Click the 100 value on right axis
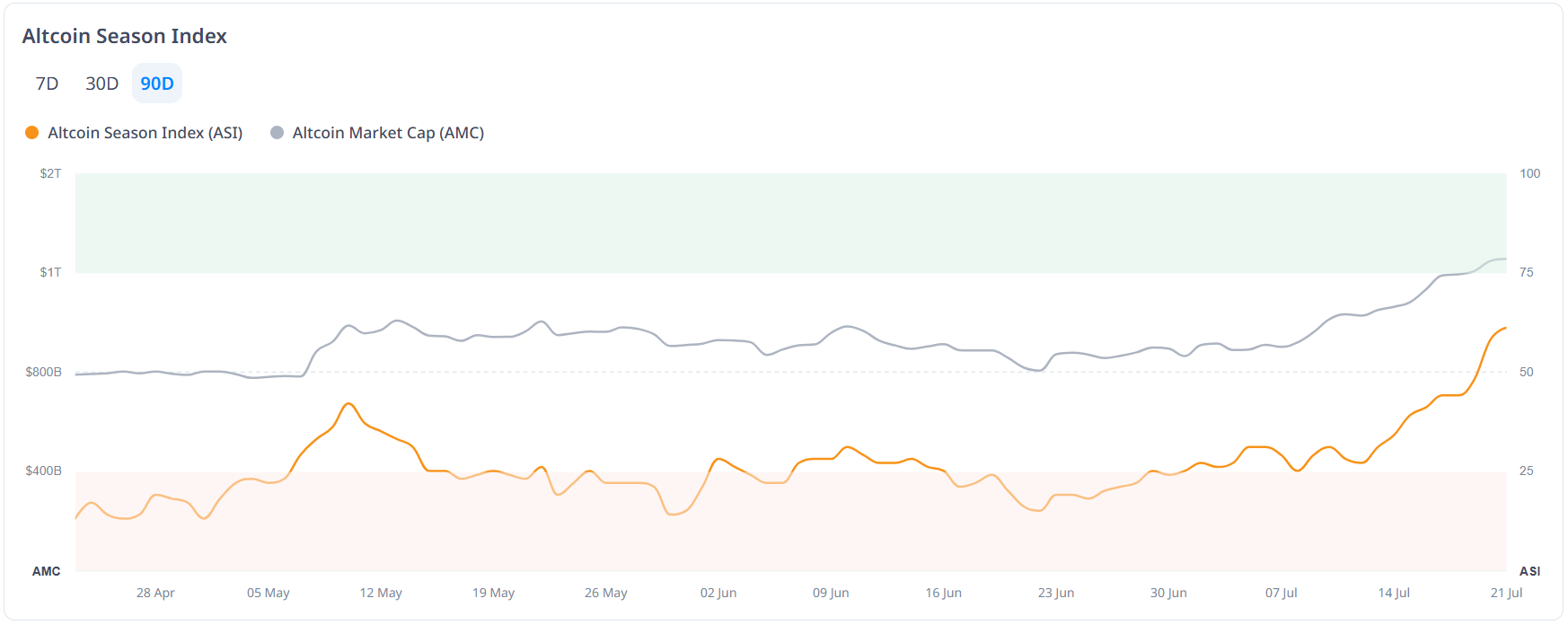 (x=1529, y=173)
